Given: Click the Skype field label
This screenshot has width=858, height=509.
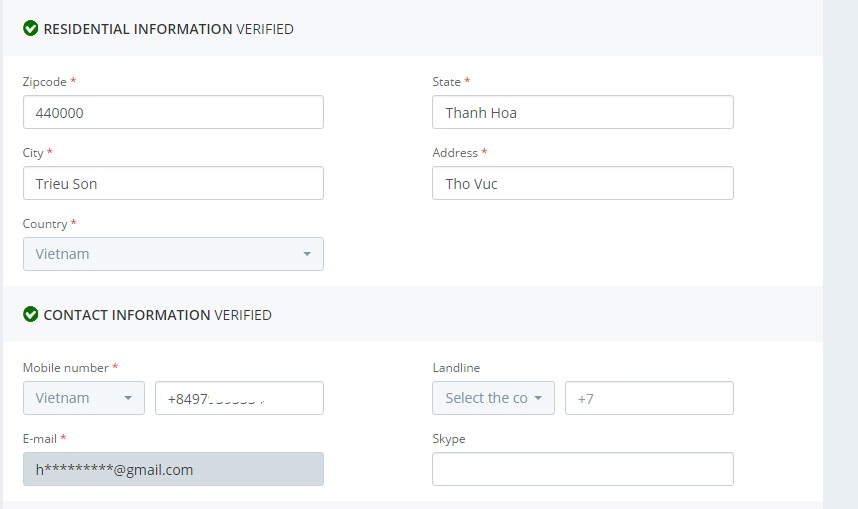Looking at the screenshot, I should click(449, 439).
